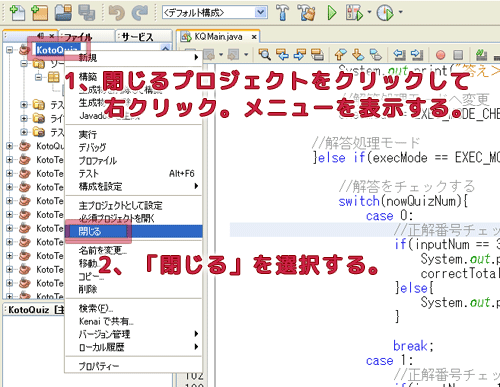Click the 'case 0:' code line
This screenshot has width=500, height=387.
pos(389,216)
